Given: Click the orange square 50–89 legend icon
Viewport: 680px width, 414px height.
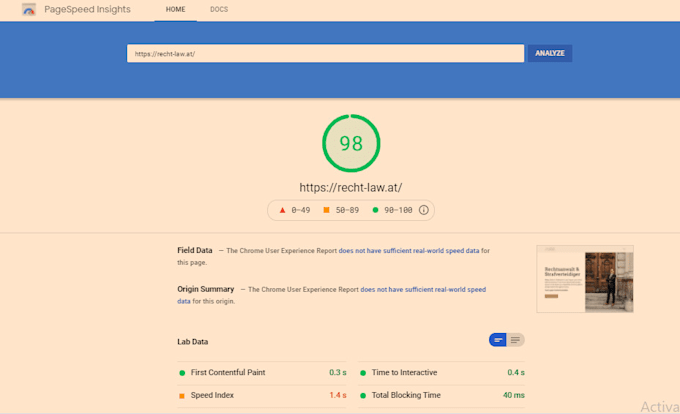Looking at the screenshot, I should (327, 210).
